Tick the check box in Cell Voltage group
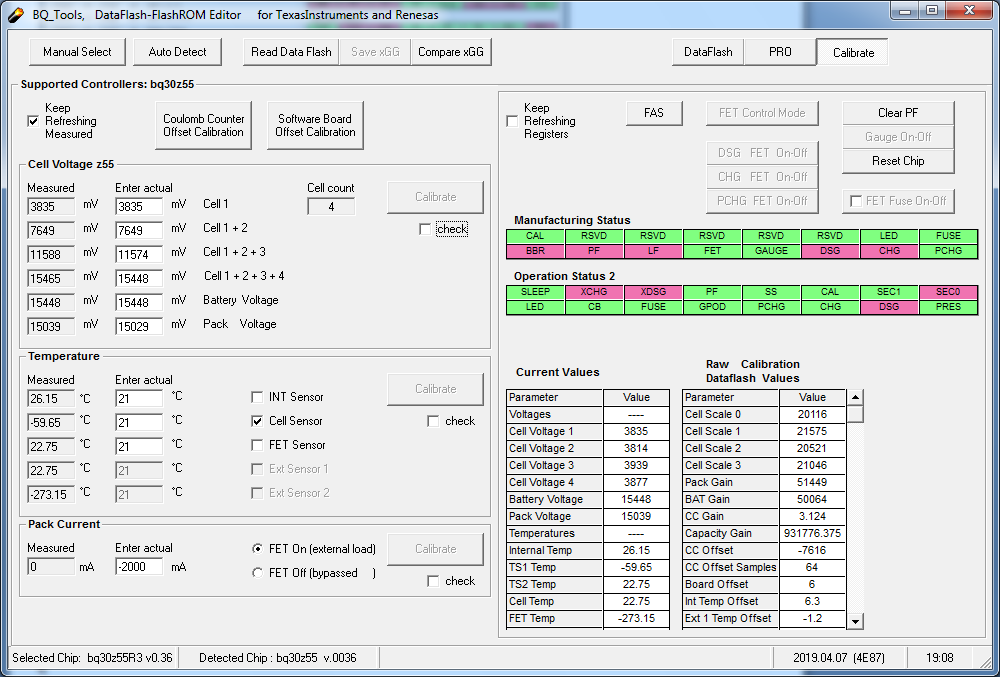The image size is (1000, 677). pos(425,229)
